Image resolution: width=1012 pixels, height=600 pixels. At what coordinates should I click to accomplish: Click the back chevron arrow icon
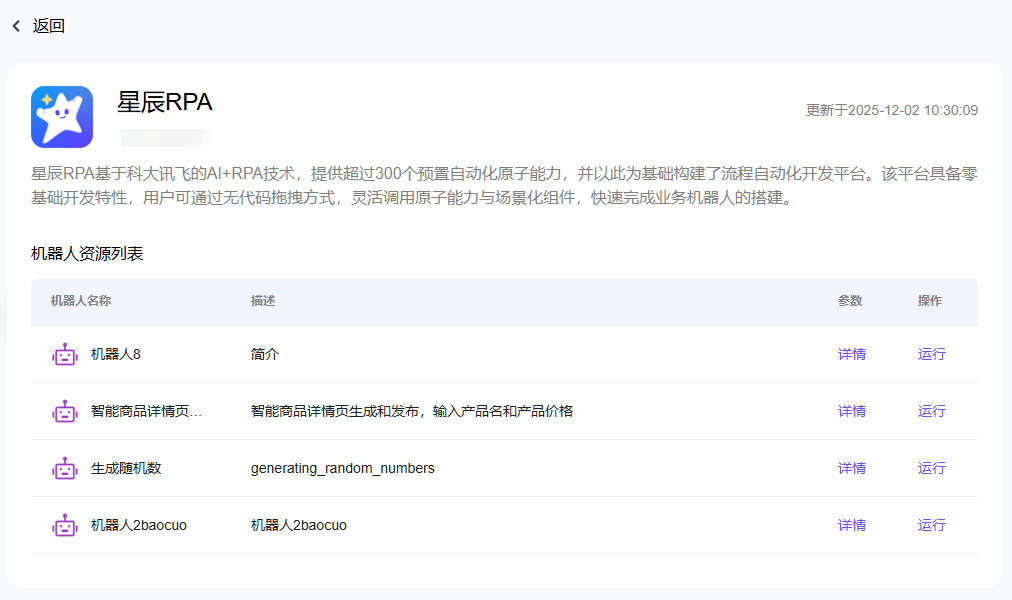pos(16,27)
